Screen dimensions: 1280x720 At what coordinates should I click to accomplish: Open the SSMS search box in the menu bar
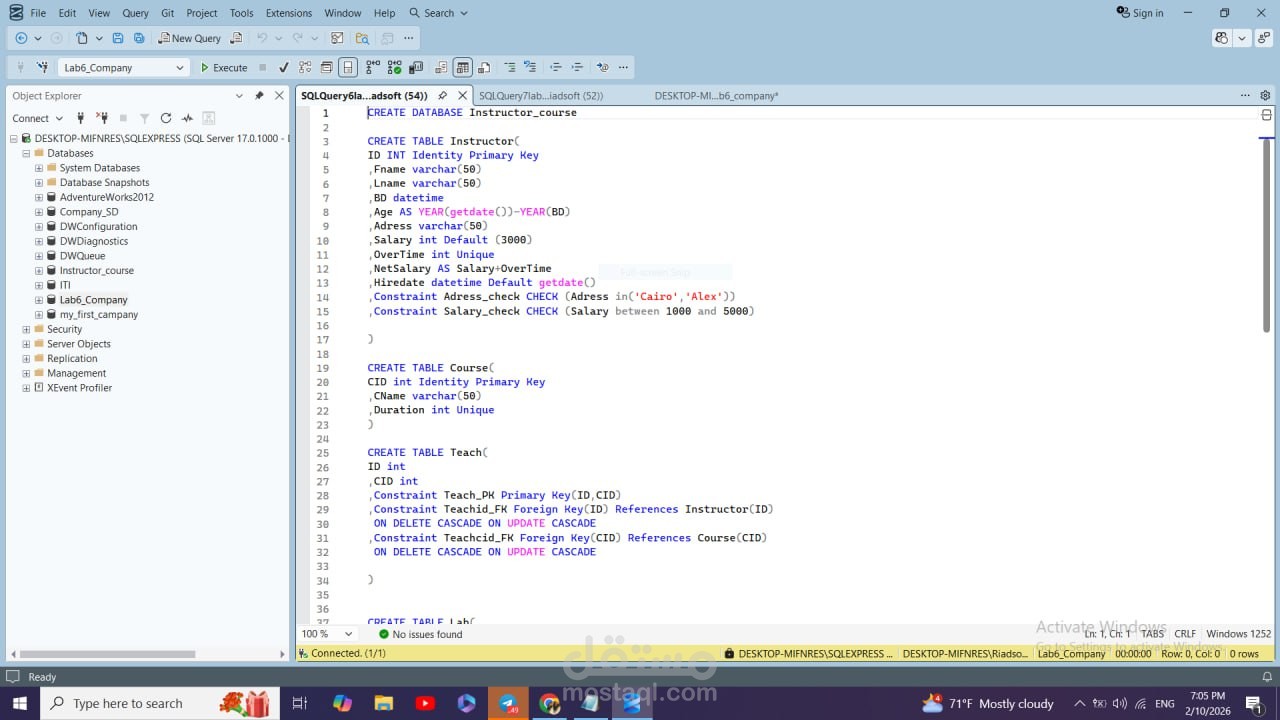tap(438, 13)
